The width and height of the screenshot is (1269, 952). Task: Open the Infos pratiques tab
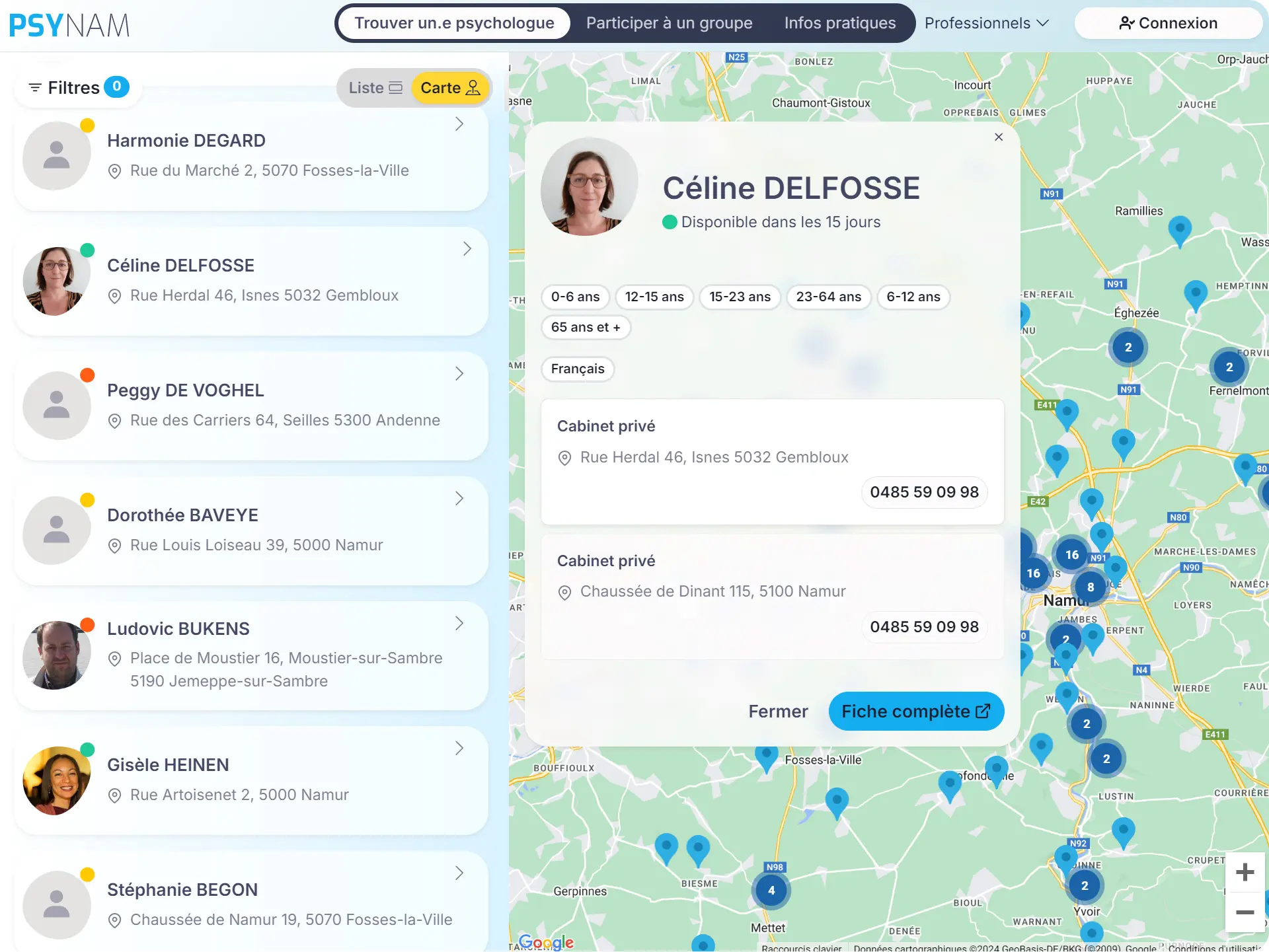839,23
